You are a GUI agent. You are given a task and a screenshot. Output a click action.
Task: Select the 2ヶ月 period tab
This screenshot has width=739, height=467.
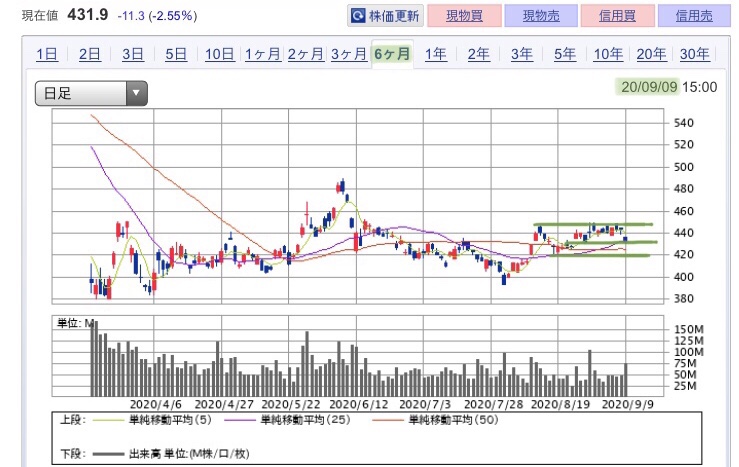click(306, 54)
